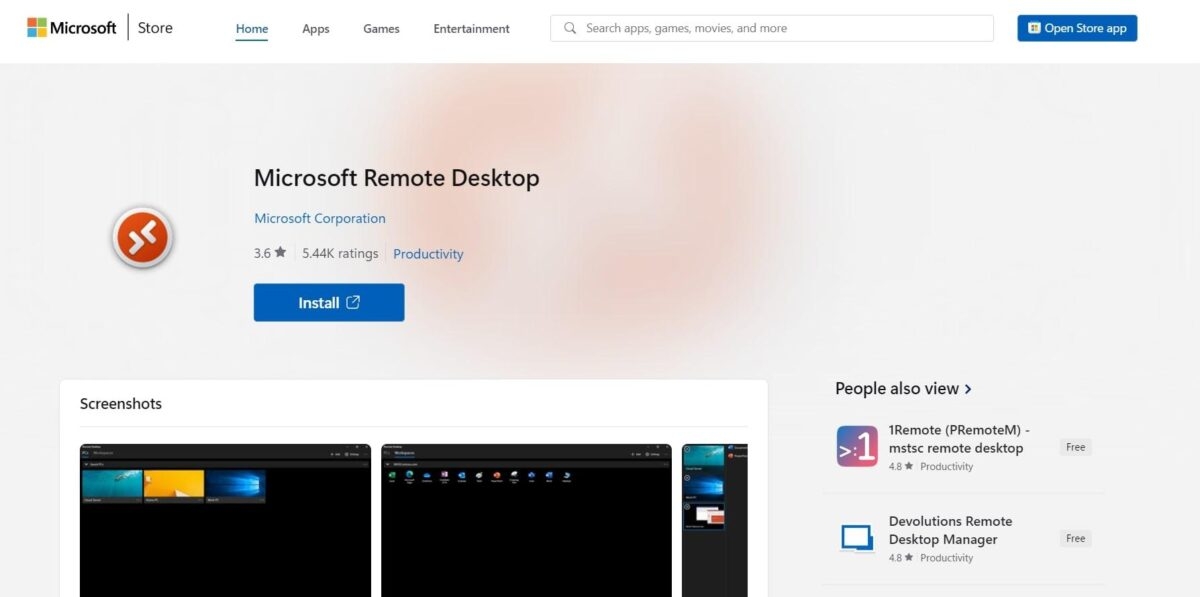Go to the Games tab
The image size is (1200, 597).
[x=381, y=29]
